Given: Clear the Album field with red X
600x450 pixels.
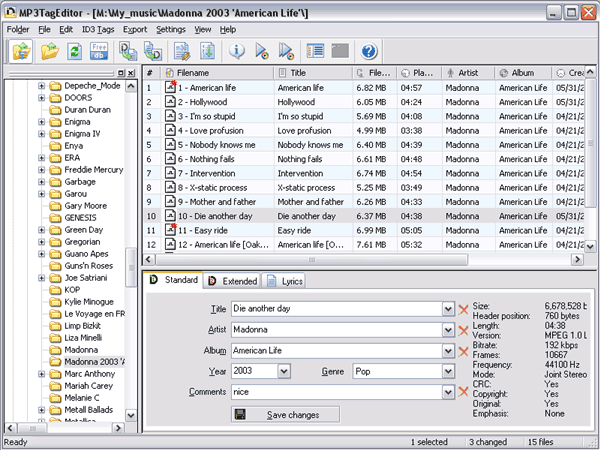Looking at the screenshot, I should click(x=463, y=351).
